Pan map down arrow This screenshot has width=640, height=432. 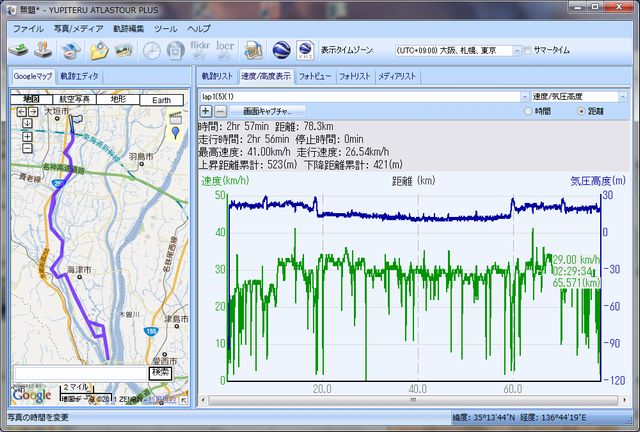(27, 123)
